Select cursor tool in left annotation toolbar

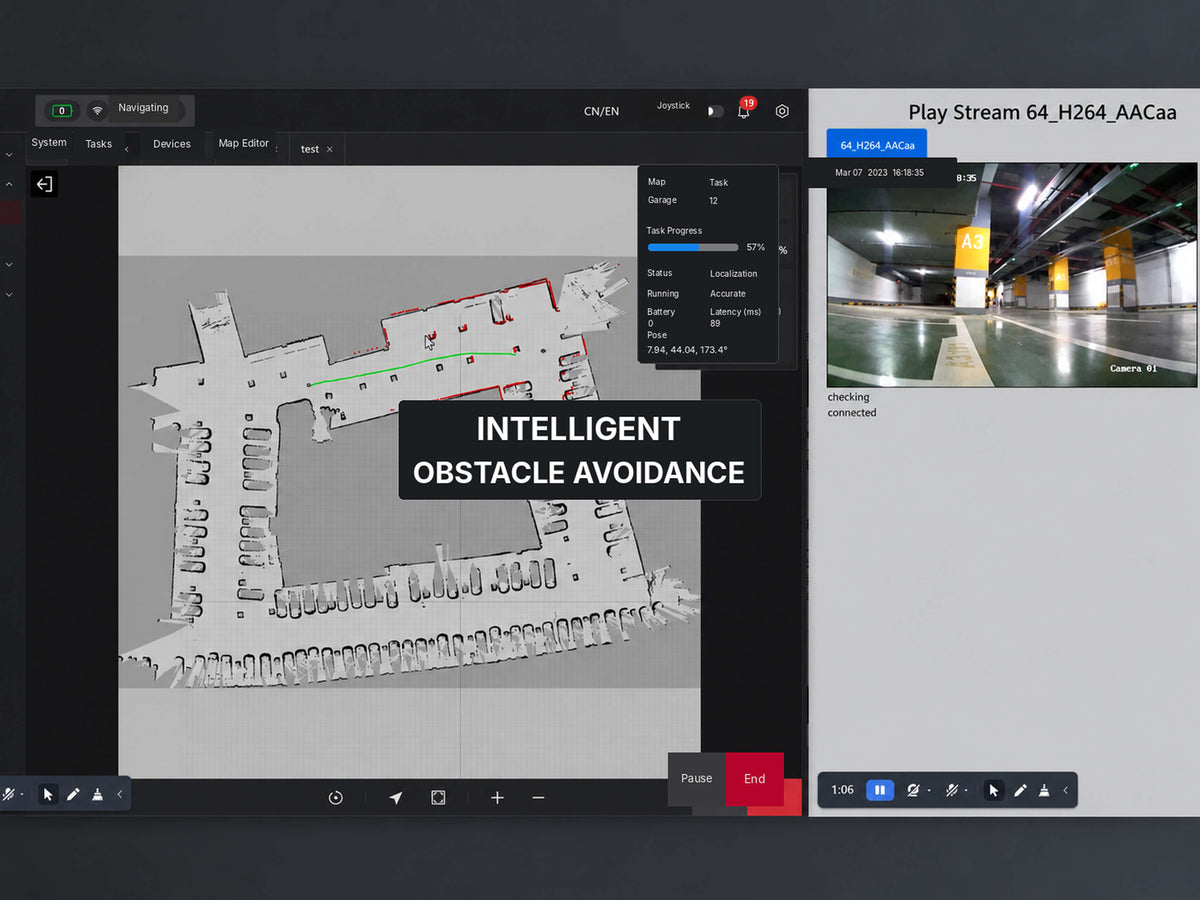pos(48,794)
